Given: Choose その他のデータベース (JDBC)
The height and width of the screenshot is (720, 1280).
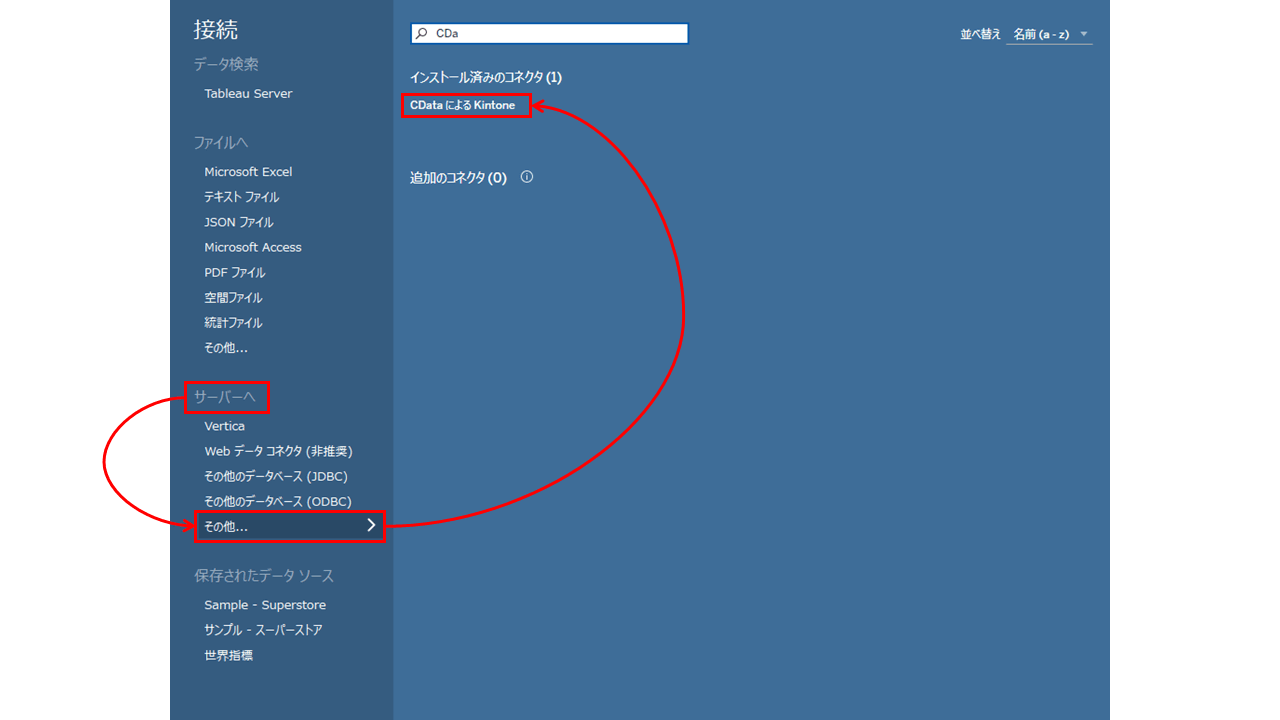Looking at the screenshot, I should point(276,476).
